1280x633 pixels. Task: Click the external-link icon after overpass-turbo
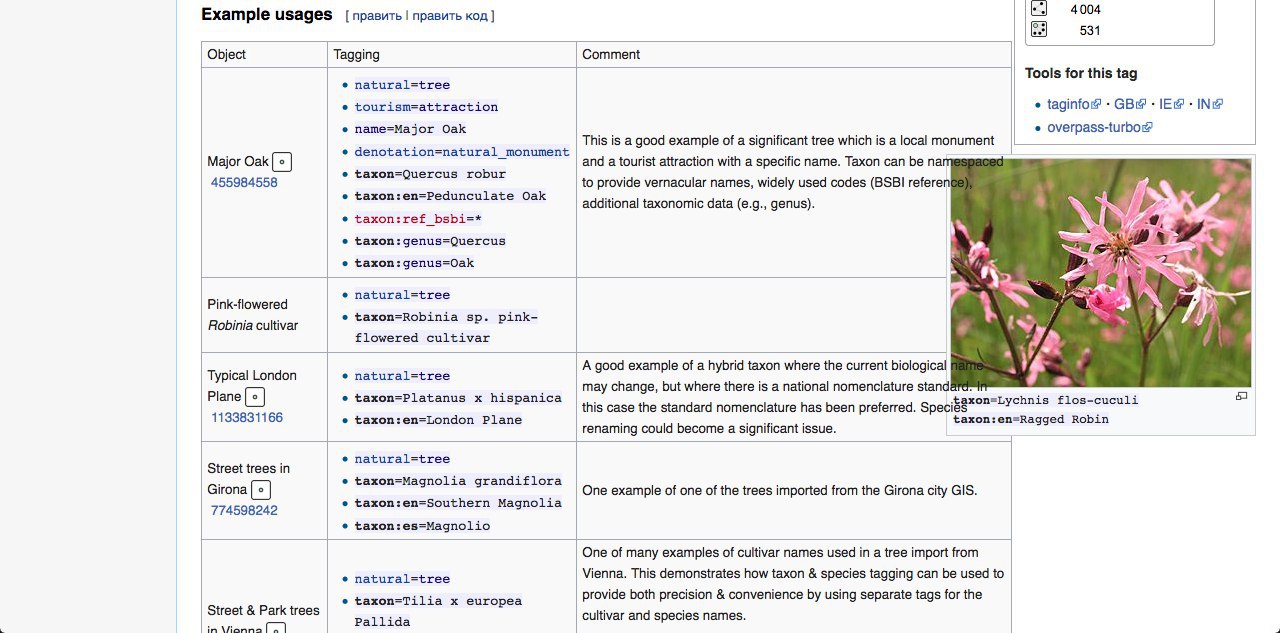tap(1148, 128)
